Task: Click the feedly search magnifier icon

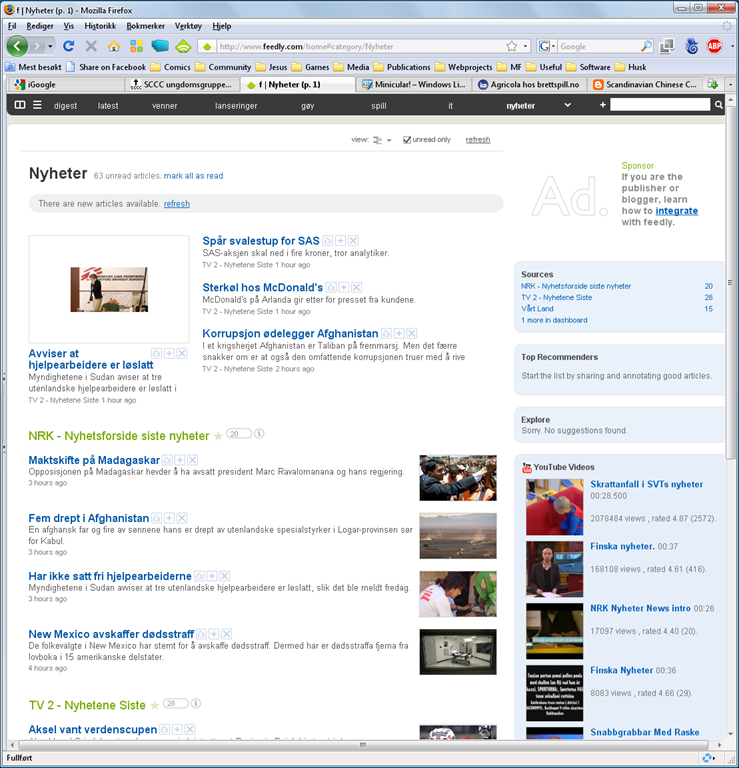Action: pyautogui.click(x=718, y=104)
